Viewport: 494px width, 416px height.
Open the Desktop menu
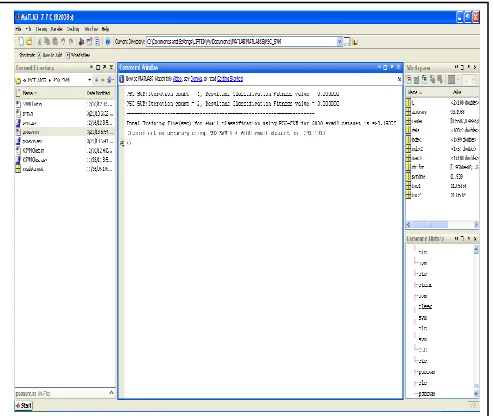73,29
